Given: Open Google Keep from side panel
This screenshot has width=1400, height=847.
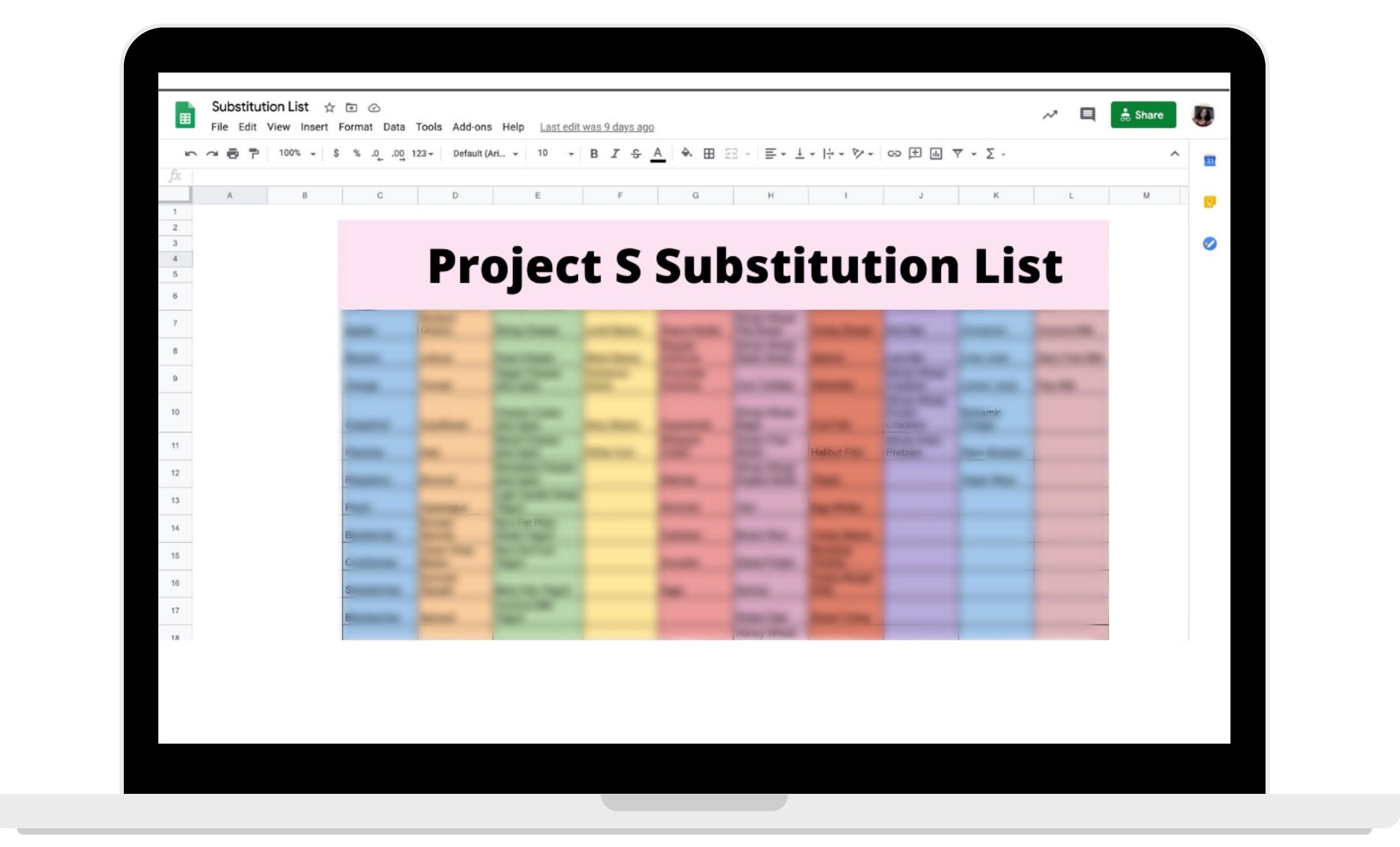Looking at the screenshot, I should click(x=1209, y=202).
